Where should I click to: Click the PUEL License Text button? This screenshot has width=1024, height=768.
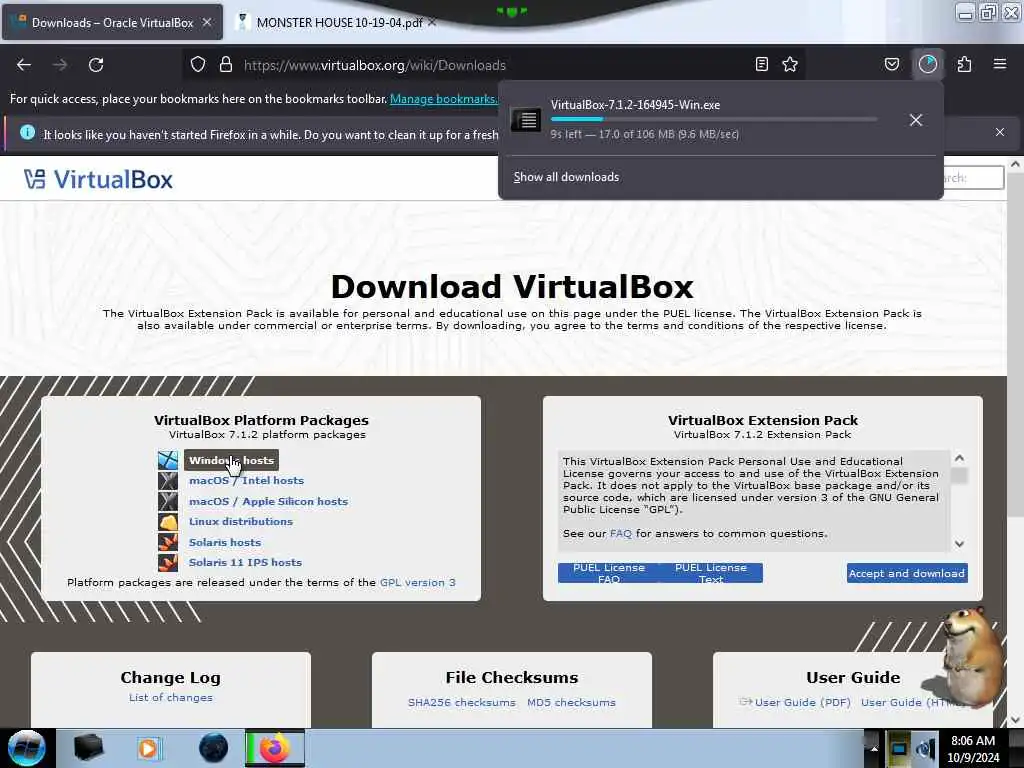pos(711,573)
